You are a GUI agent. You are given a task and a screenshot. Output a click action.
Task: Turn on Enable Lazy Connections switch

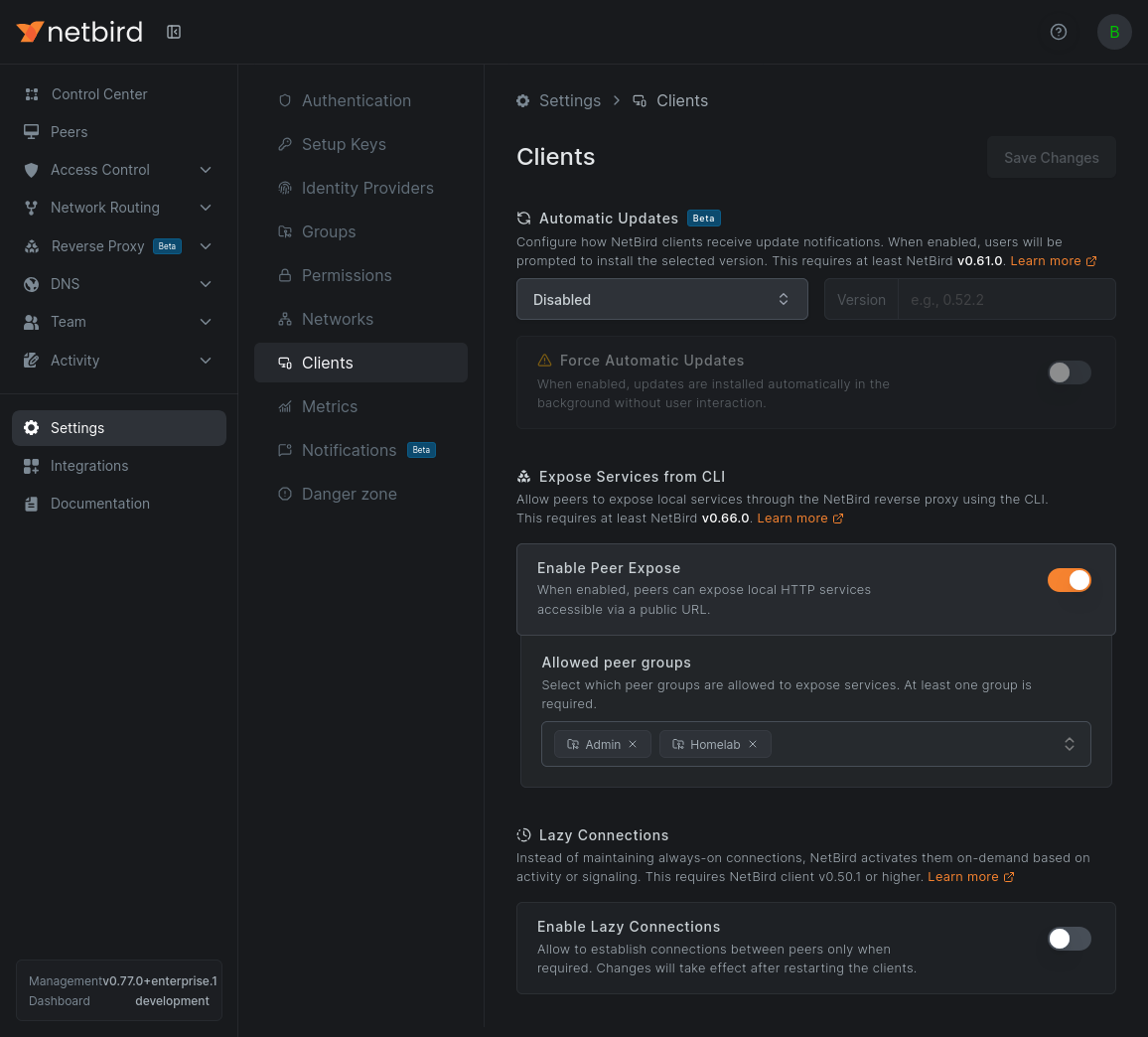click(1069, 939)
